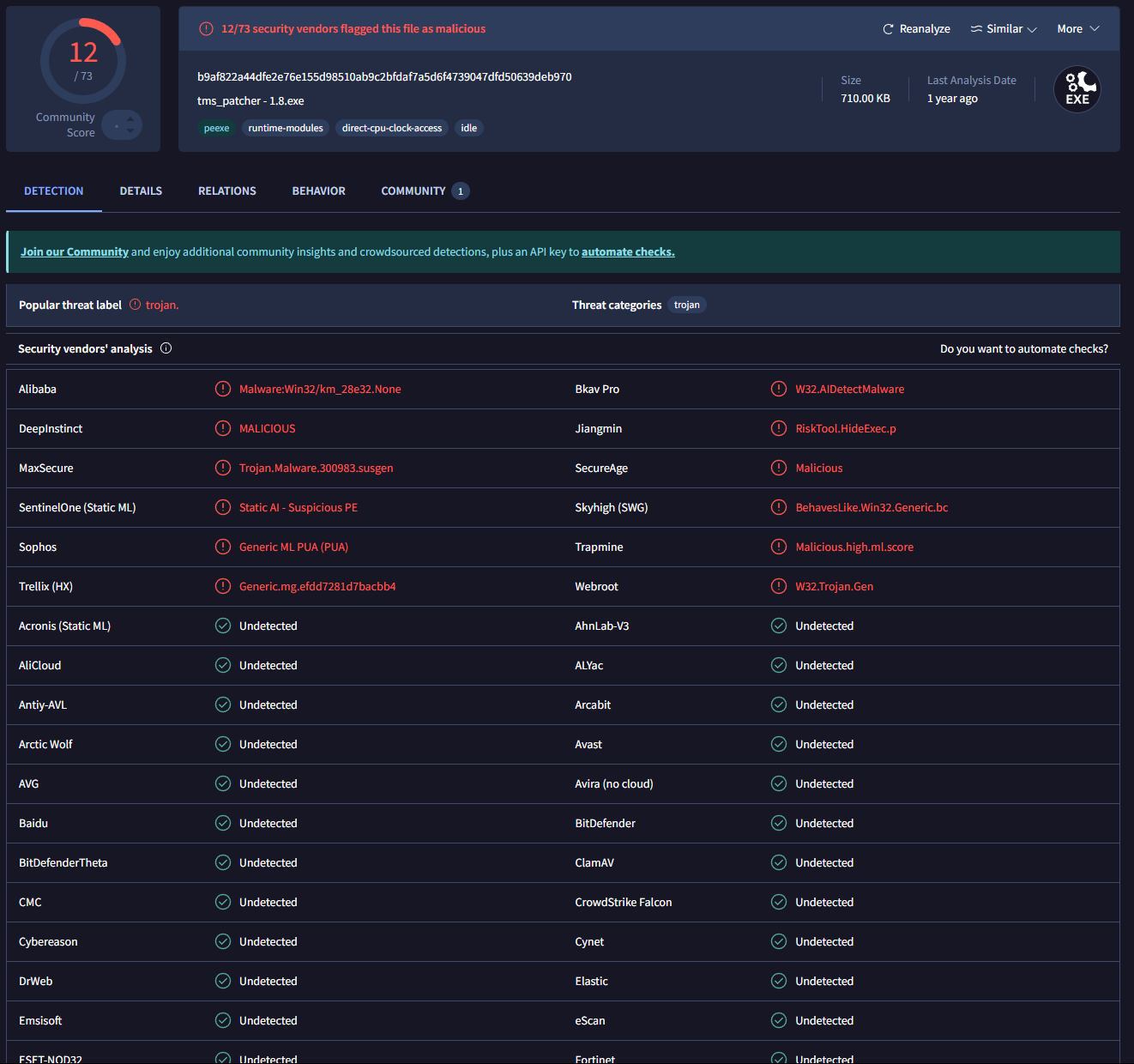Click Do you want to automate checks?

[x=1024, y=349]
